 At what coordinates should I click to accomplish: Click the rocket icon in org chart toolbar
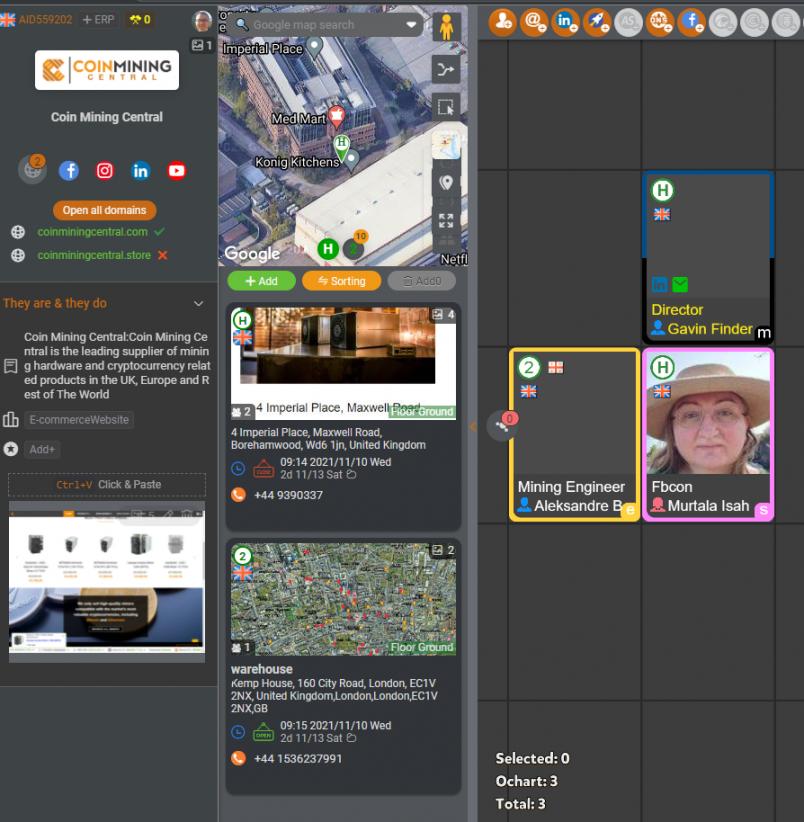pos(597,20)
